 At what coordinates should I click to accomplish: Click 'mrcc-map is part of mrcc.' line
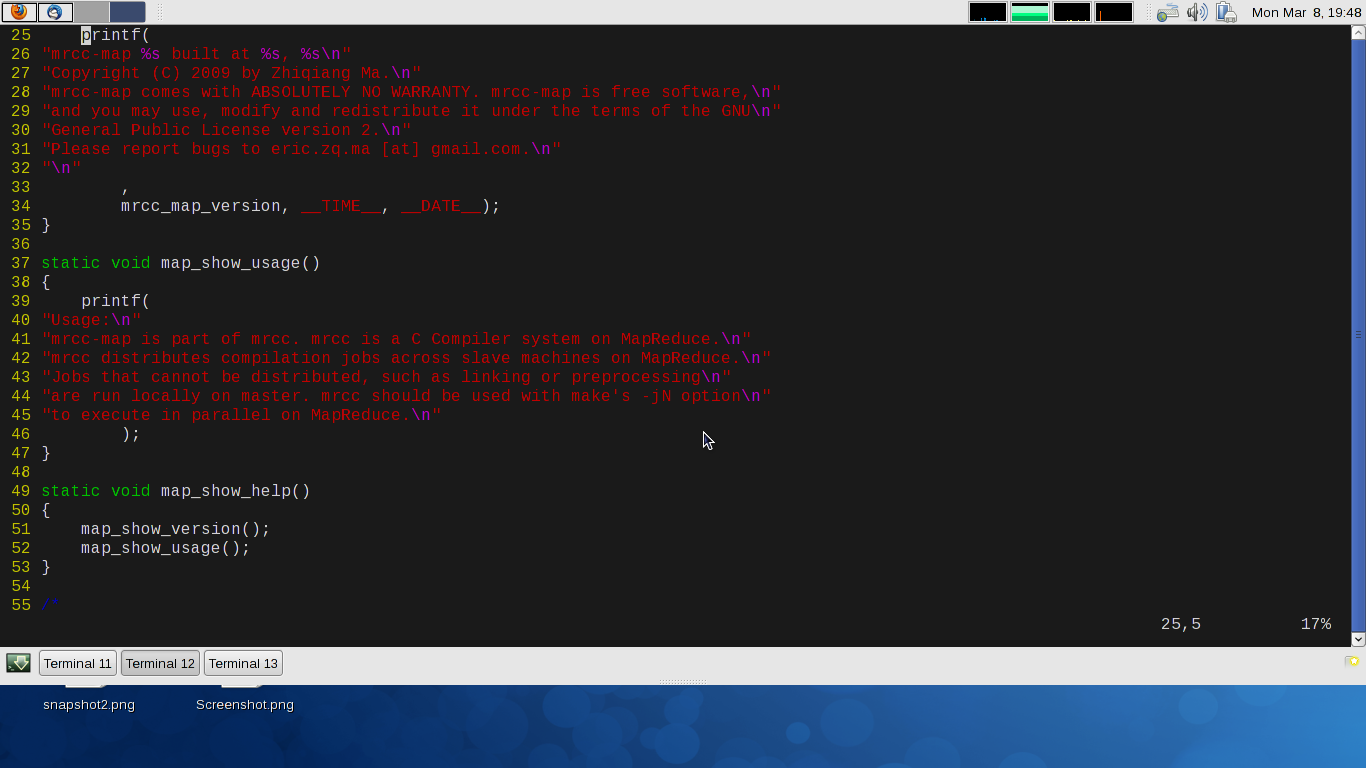click(396, 339)
